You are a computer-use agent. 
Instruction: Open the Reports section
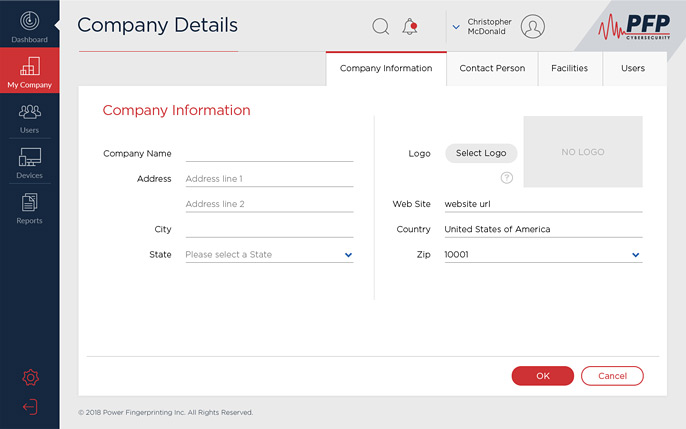29,209
